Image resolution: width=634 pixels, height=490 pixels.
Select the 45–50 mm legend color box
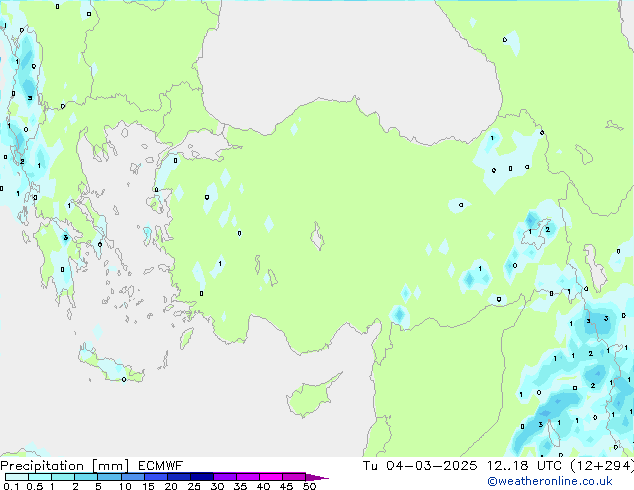[x=294, y=477]
